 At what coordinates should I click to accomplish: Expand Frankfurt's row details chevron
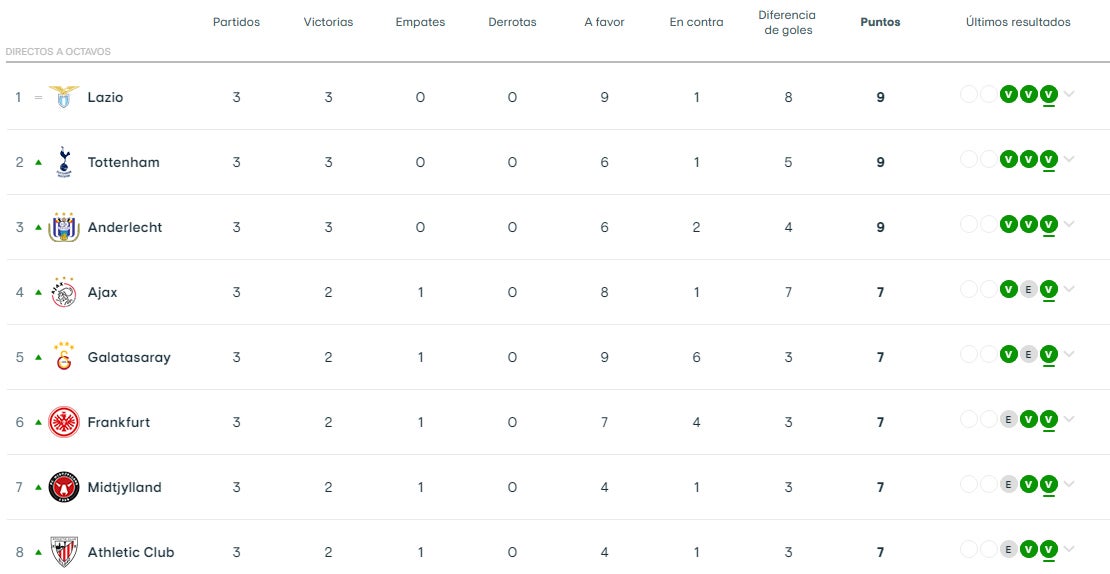[x=1070, y=420]
